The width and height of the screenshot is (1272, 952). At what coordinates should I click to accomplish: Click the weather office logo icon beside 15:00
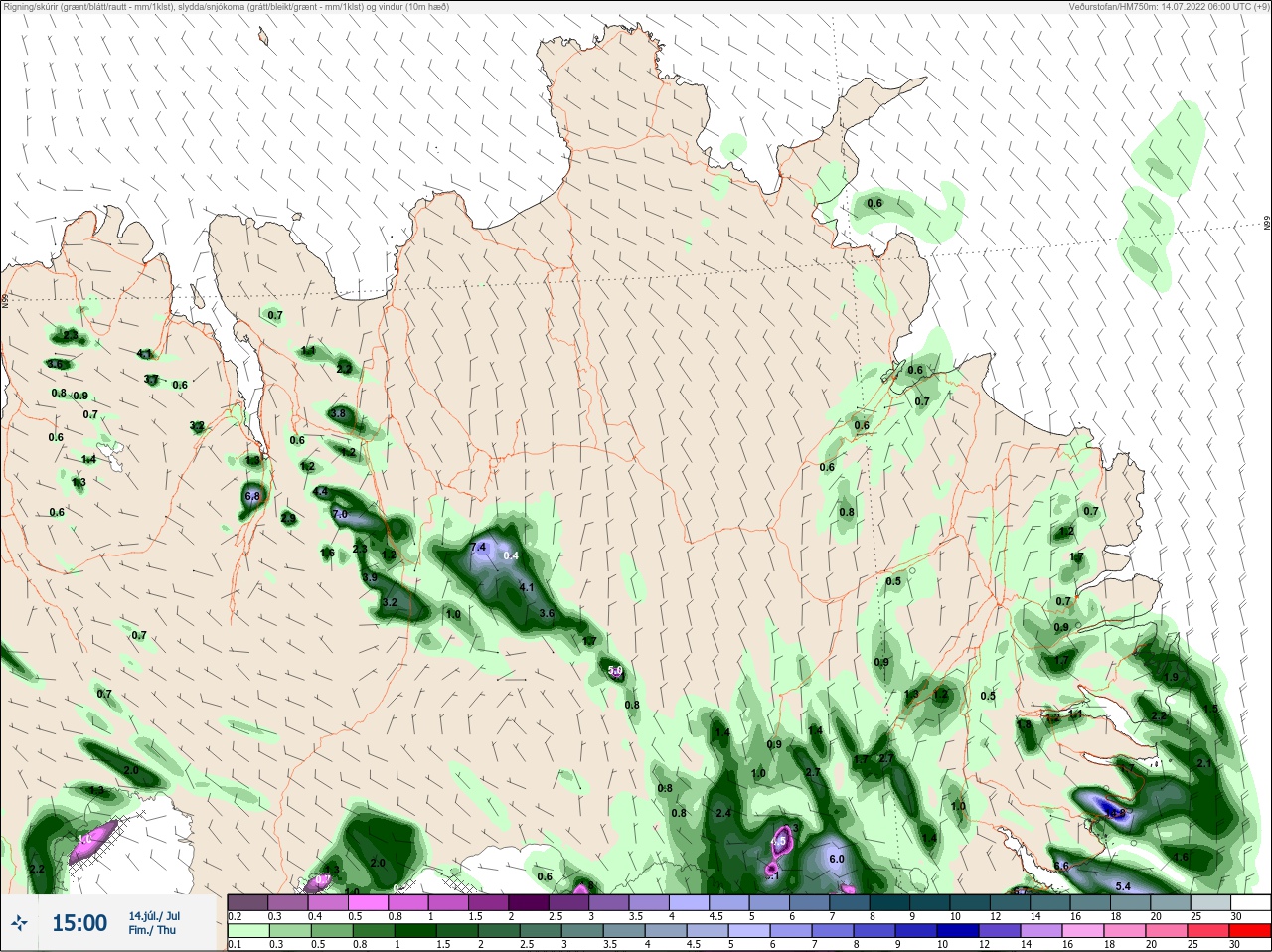tap(19, 923)
